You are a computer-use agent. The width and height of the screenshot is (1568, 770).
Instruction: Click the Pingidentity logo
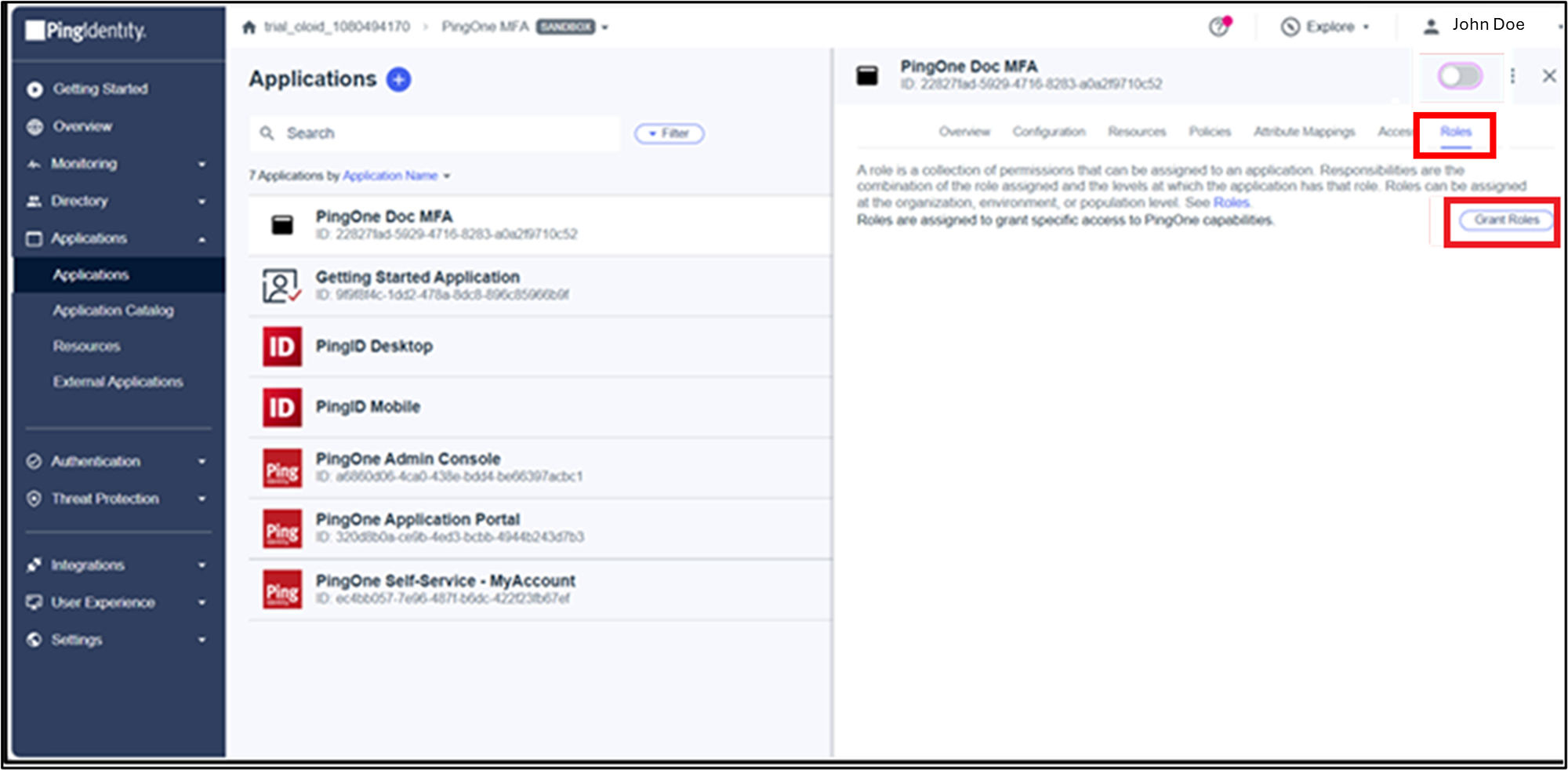pos(85,31)
